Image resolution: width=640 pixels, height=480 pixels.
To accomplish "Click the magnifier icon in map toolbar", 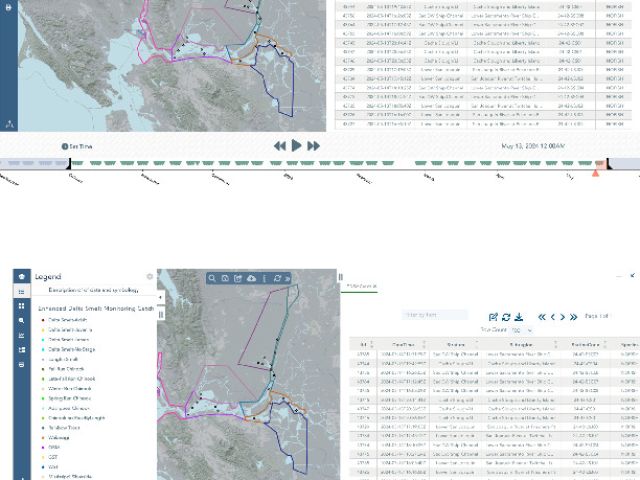I will click(x=212, y=278).
